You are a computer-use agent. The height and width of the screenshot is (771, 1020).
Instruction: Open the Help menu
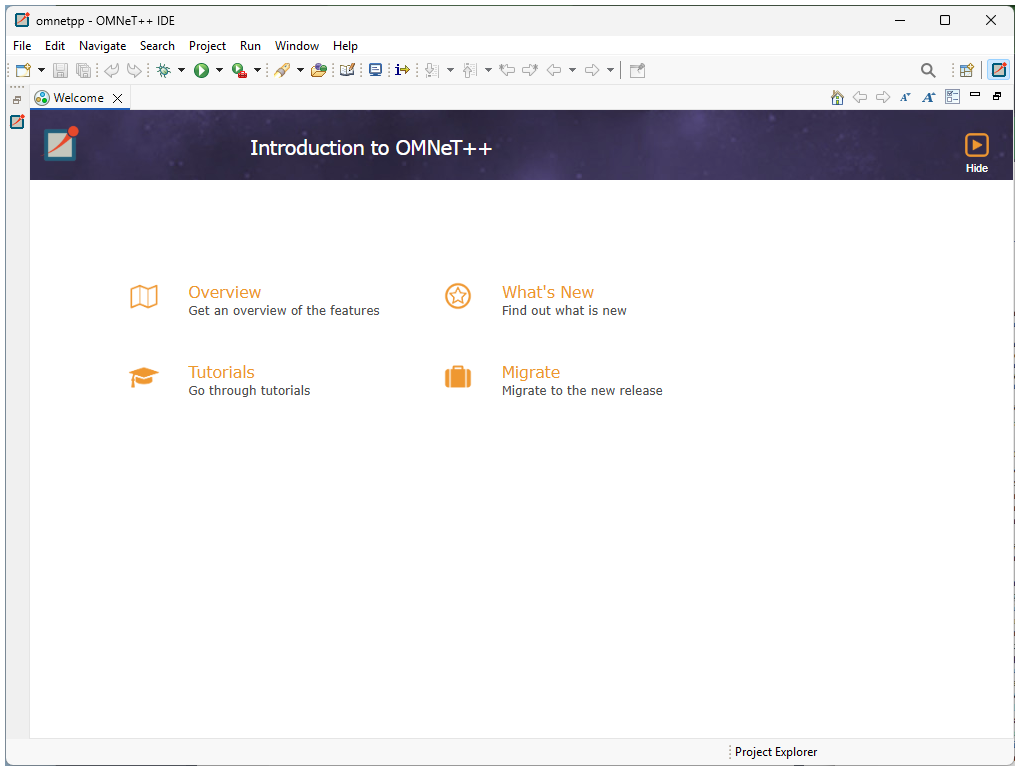345,46
